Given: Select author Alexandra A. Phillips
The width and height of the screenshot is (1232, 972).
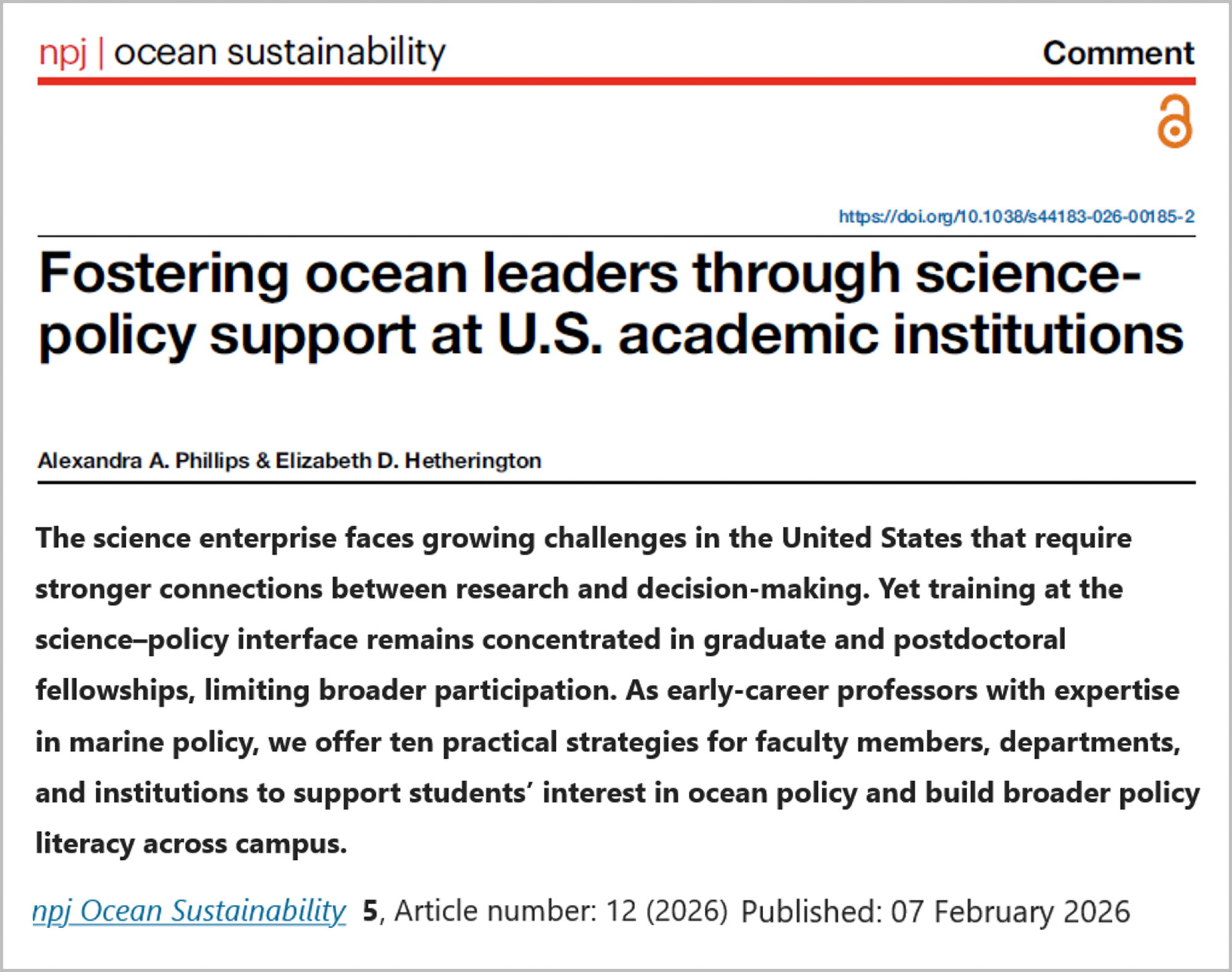Looking at the screenshot, I should [x=144, y=461].
